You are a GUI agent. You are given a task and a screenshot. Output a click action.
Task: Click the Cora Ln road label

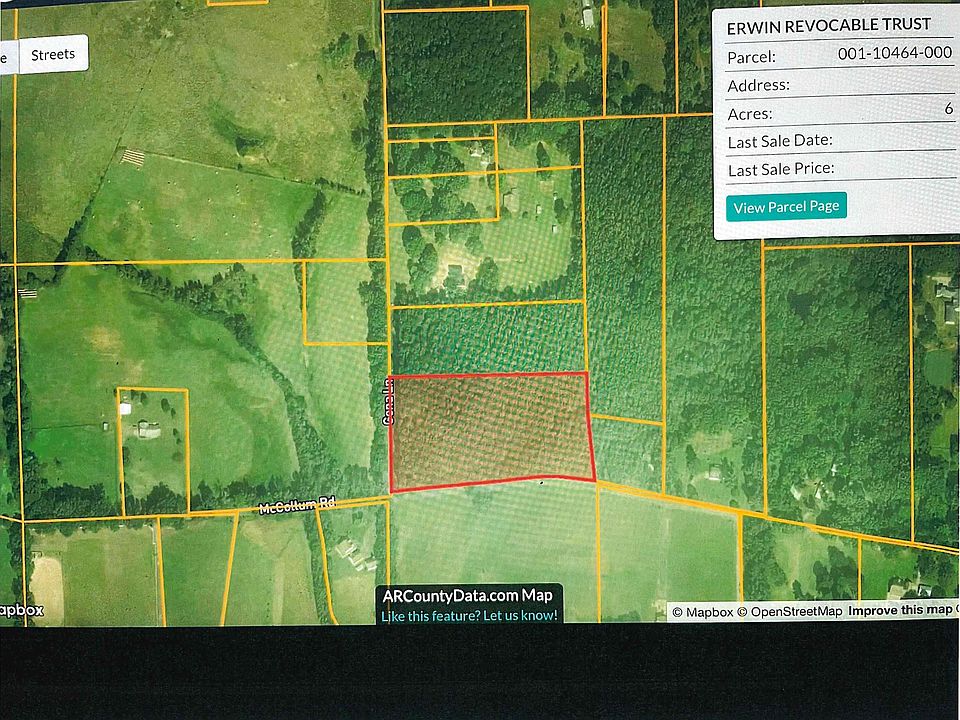tap(386, 402)
